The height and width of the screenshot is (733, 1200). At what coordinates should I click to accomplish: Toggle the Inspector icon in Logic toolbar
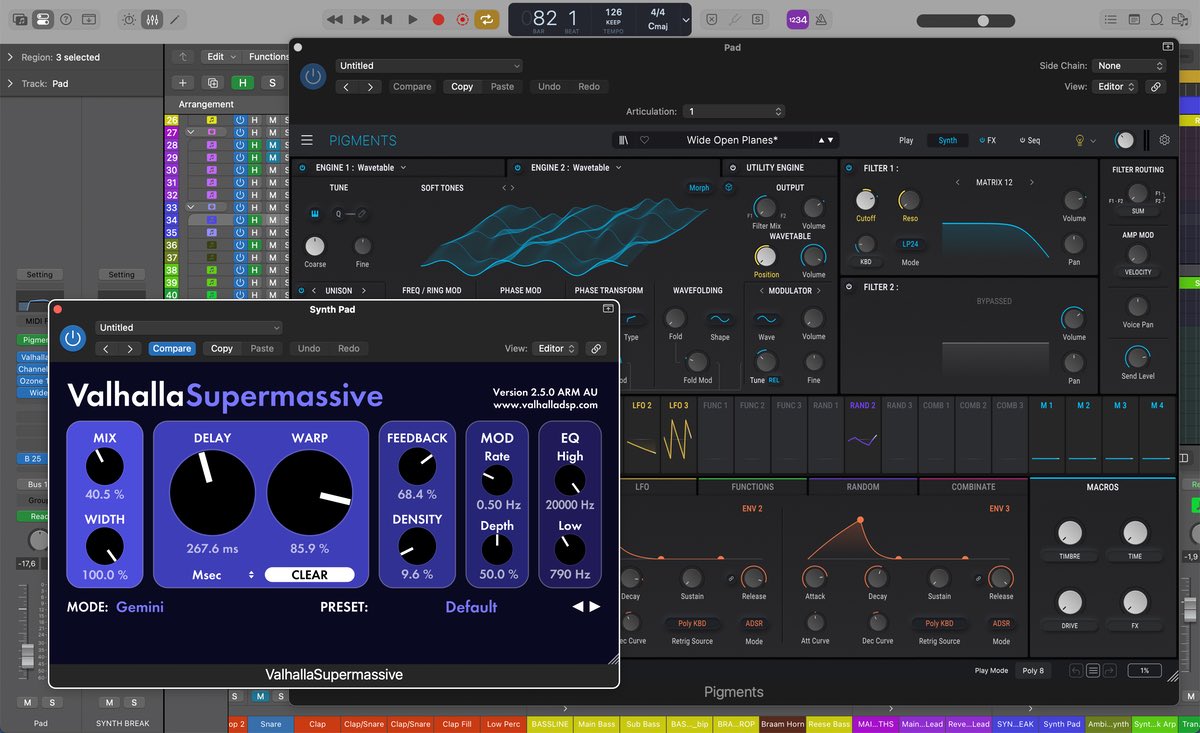42,19
